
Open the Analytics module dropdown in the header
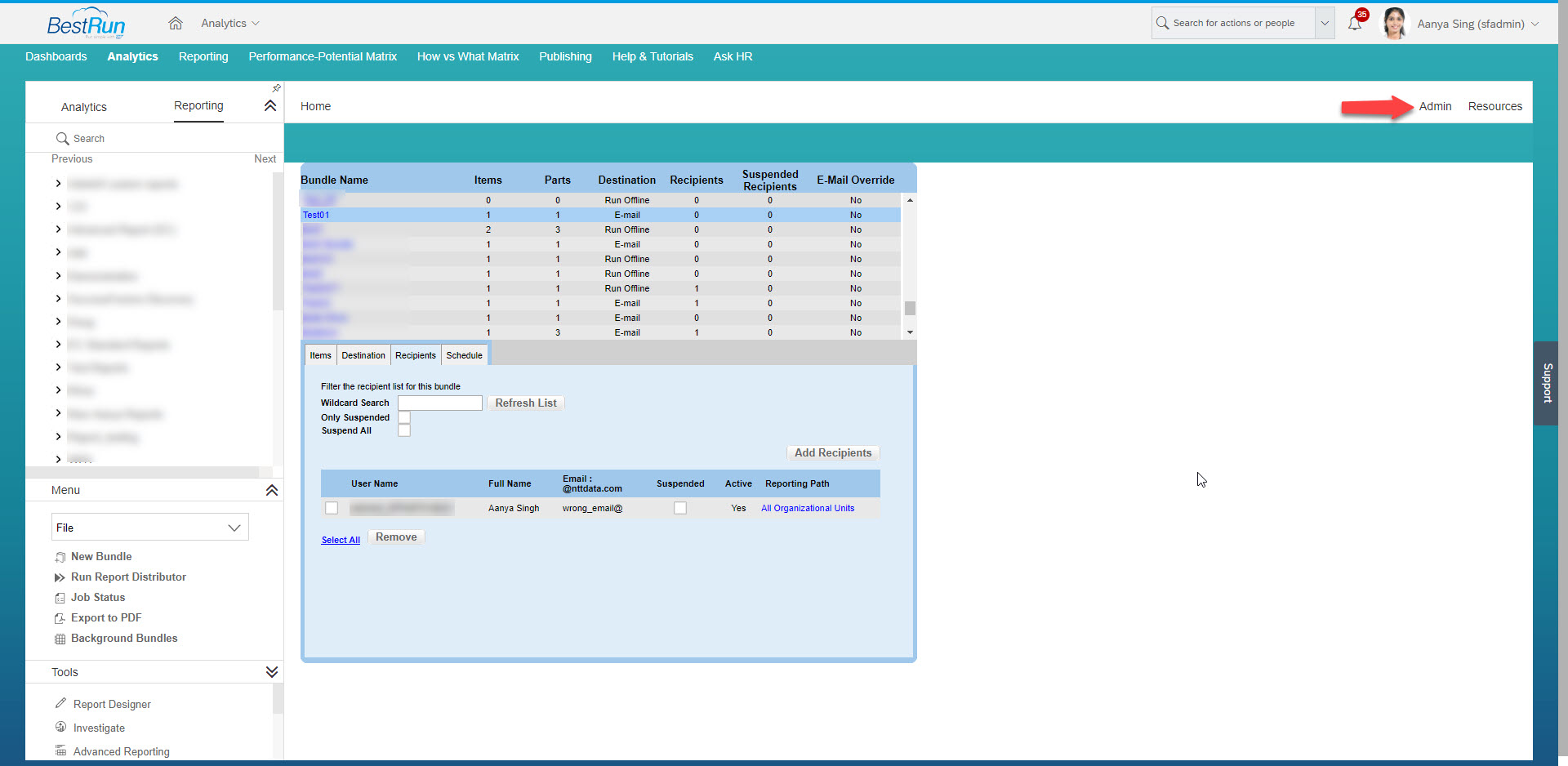click(229, 23)
